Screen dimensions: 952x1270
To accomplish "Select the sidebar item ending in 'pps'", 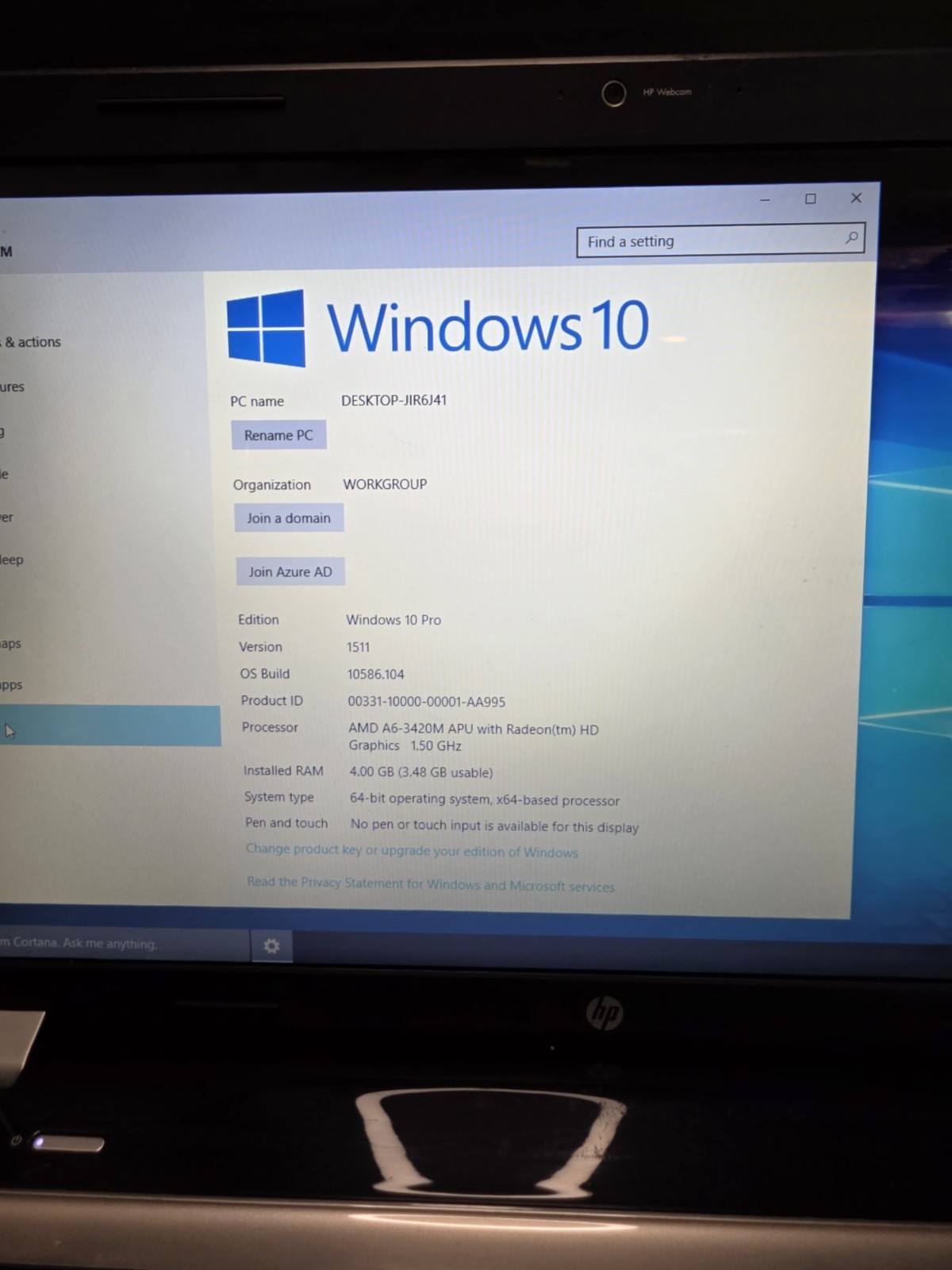I will click(x=11, y=685).
